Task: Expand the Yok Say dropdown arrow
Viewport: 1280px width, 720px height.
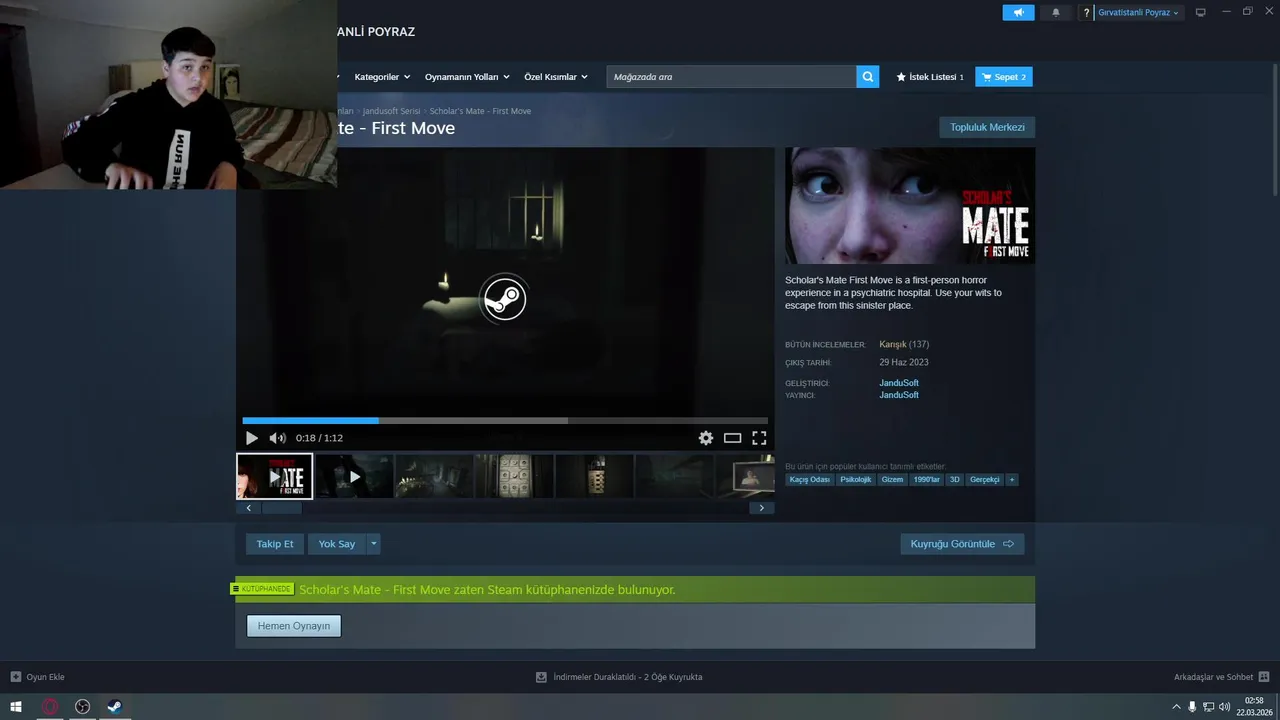Action: 374,544
